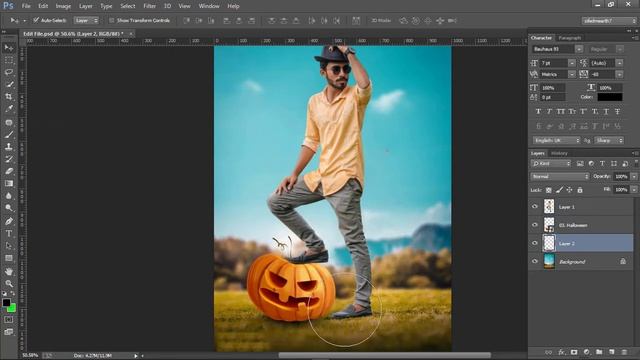Toggle lock image pixels brush button
The image size is (640, 360).
tap(559, 190)
